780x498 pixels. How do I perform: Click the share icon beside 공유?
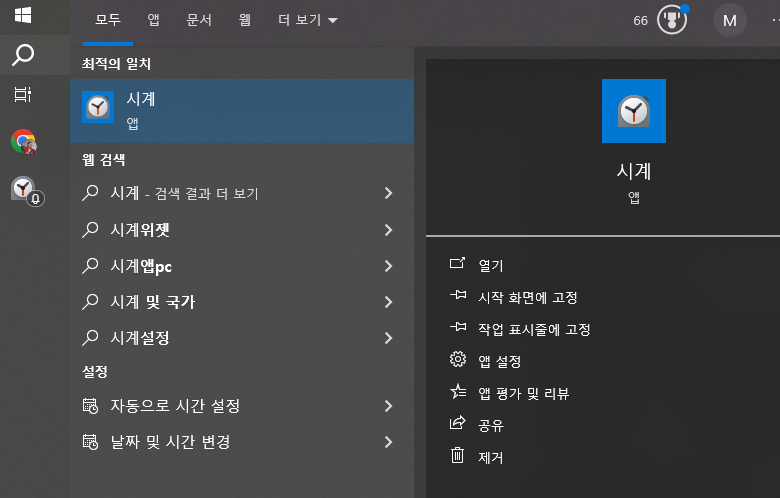(458, 423)
